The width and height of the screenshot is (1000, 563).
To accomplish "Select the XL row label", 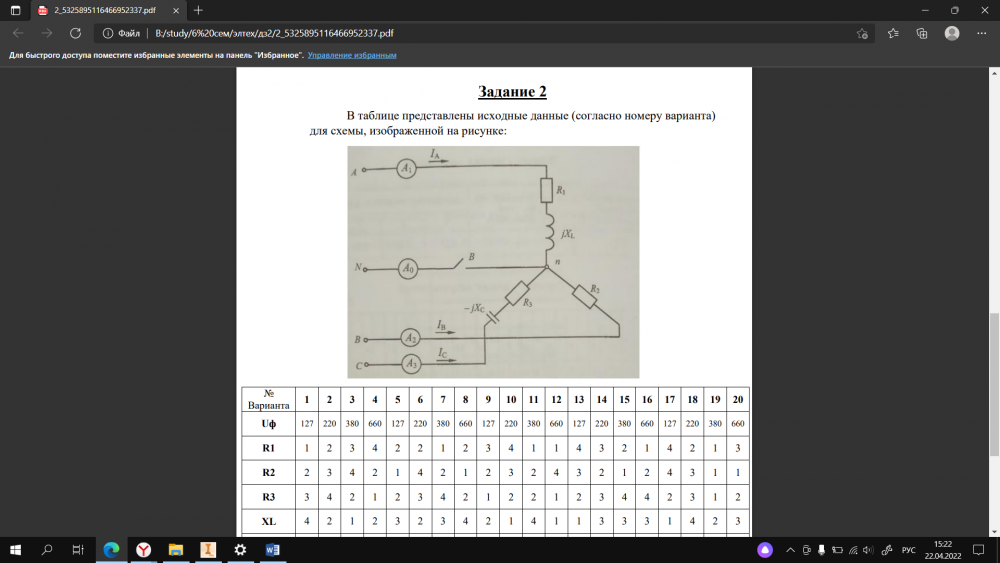I will [x=268, y=521].
